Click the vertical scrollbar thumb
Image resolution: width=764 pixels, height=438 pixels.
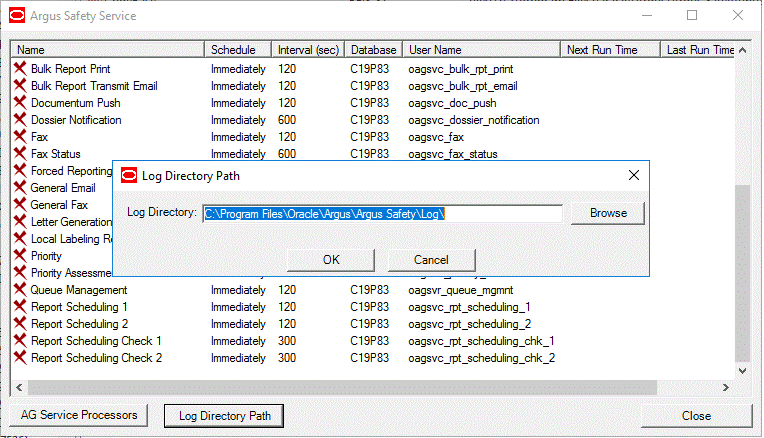pyautogui.click(x=743, y=274)
